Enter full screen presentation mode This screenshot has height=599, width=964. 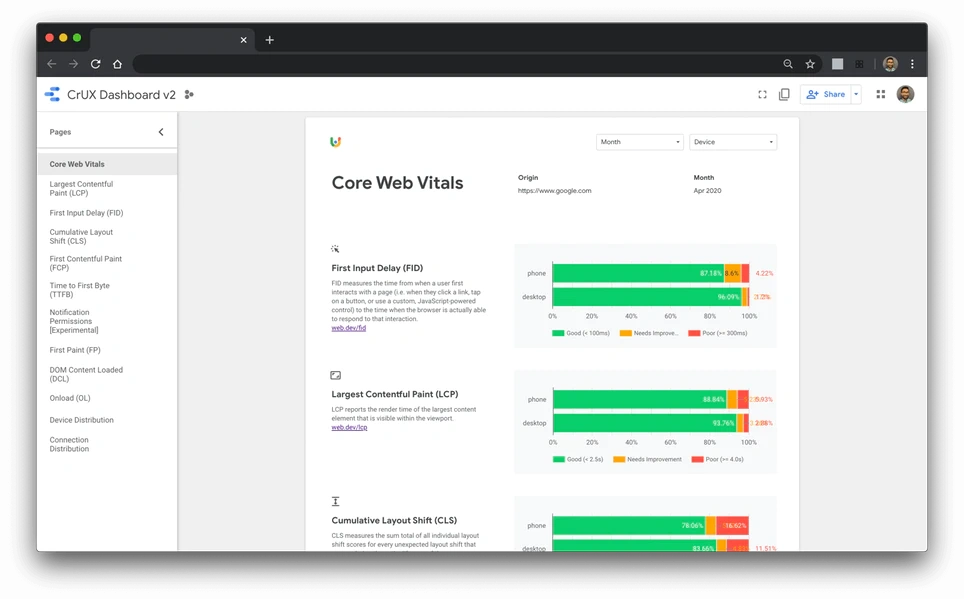(762, 94)
